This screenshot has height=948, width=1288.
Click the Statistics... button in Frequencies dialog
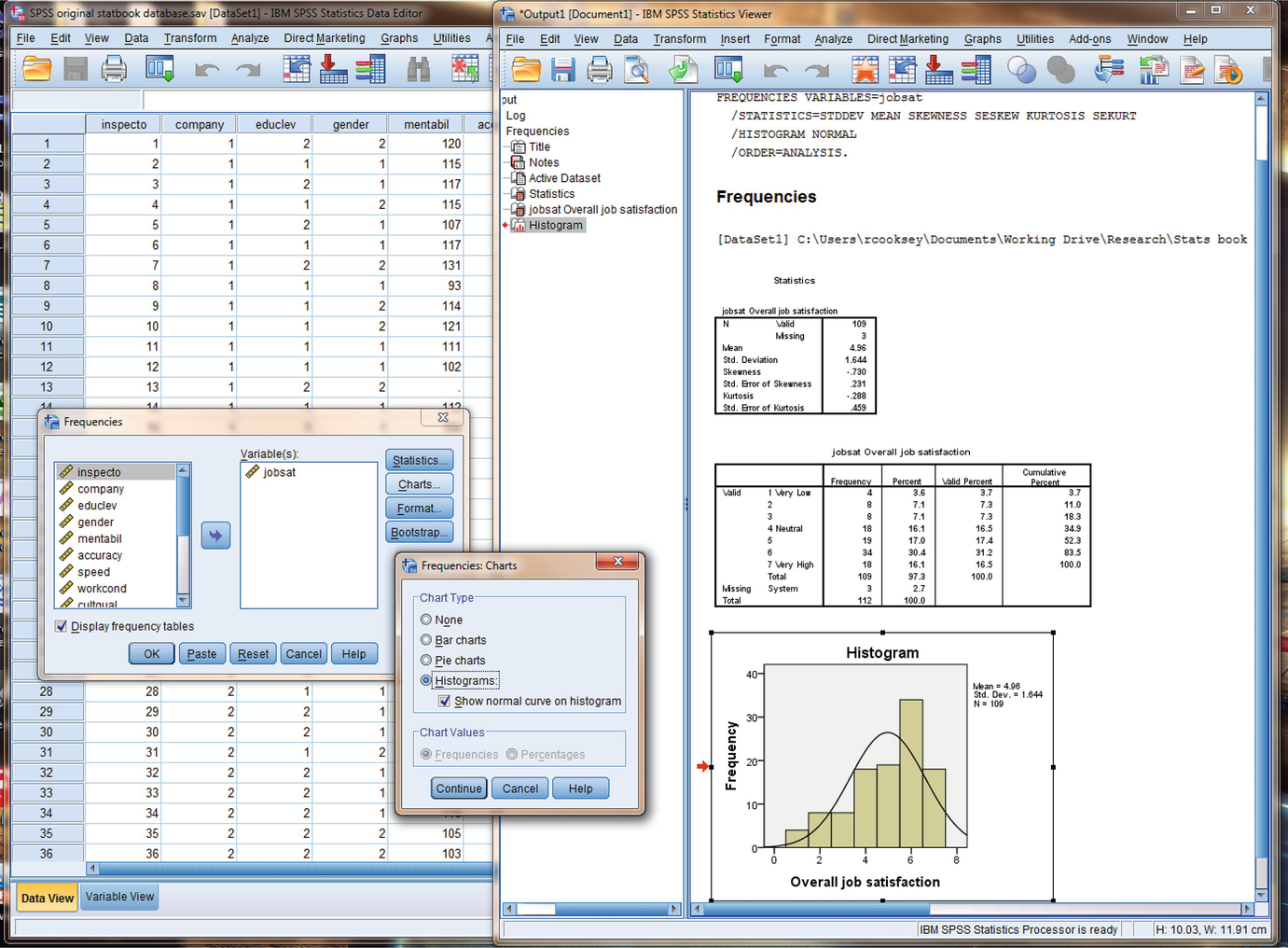point(420,460)
